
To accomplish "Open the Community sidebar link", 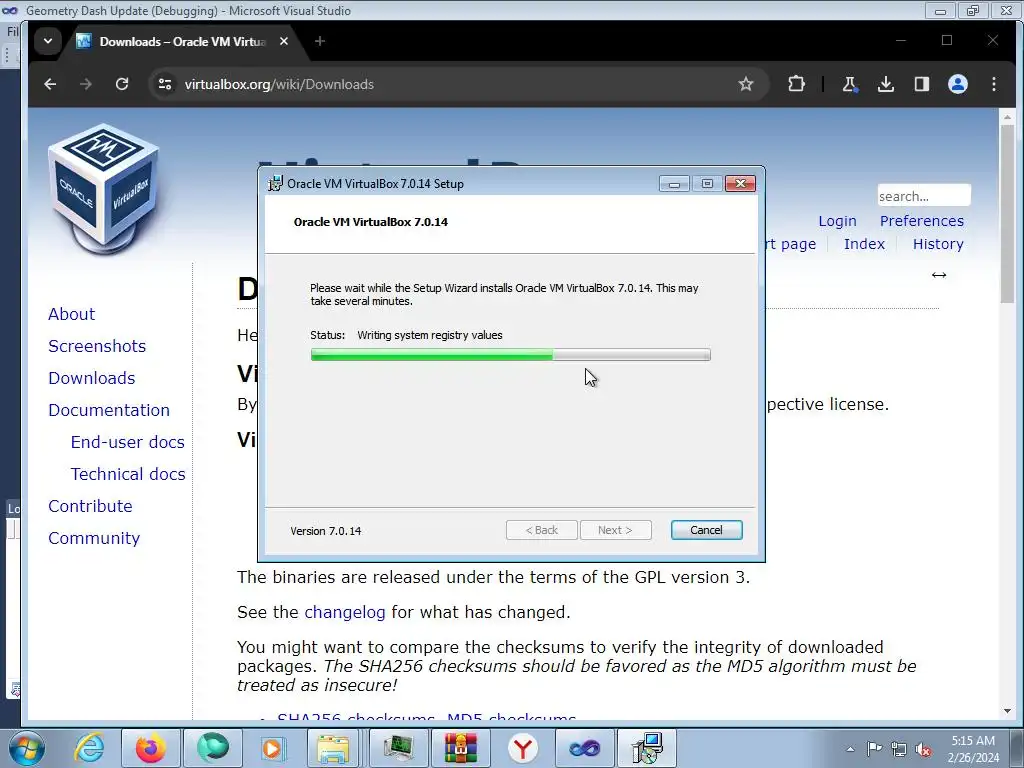I will tap(94, 538).
